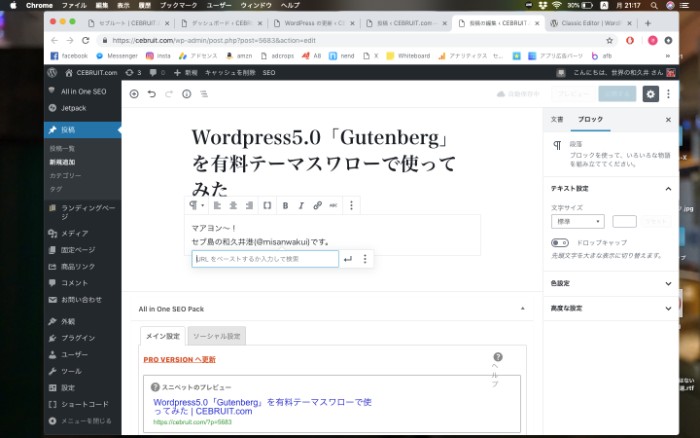Click the URL paste input field

tap(264, 259)
